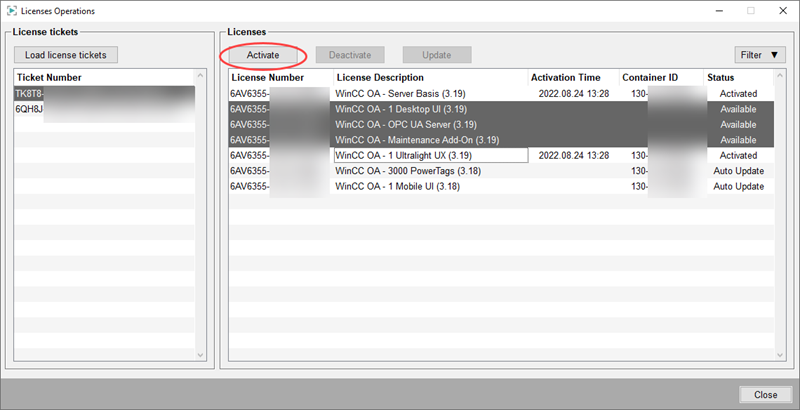Viewport: 800px width, 410px height.
Task: Click Auto Update status of PowerTags row
Action: pos(738,171)
